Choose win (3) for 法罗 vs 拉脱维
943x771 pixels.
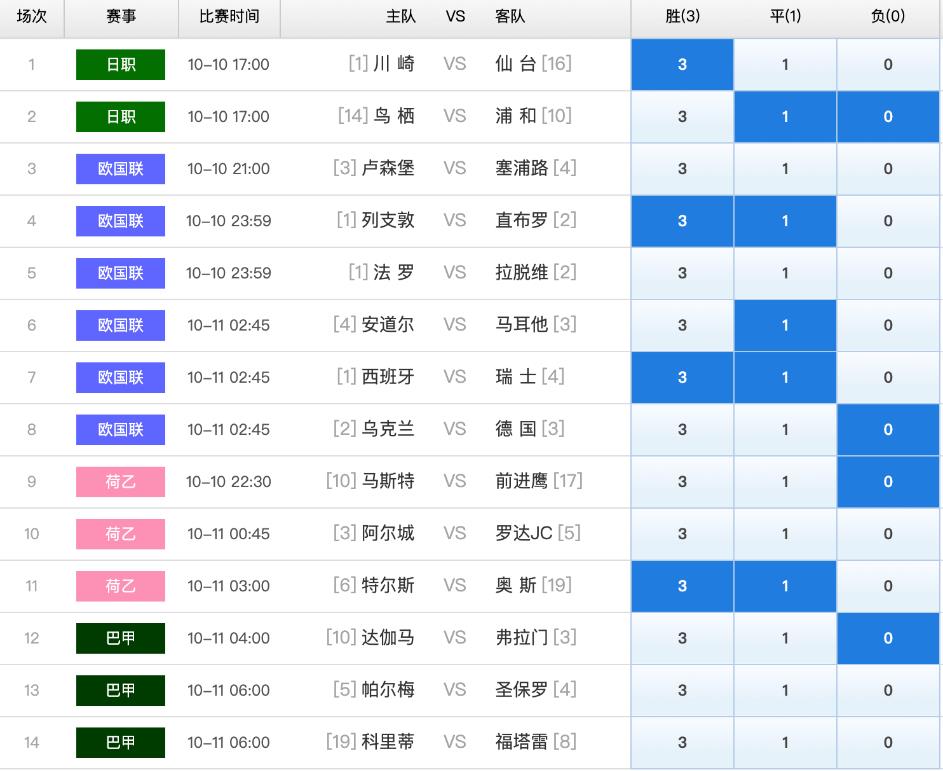682,273
